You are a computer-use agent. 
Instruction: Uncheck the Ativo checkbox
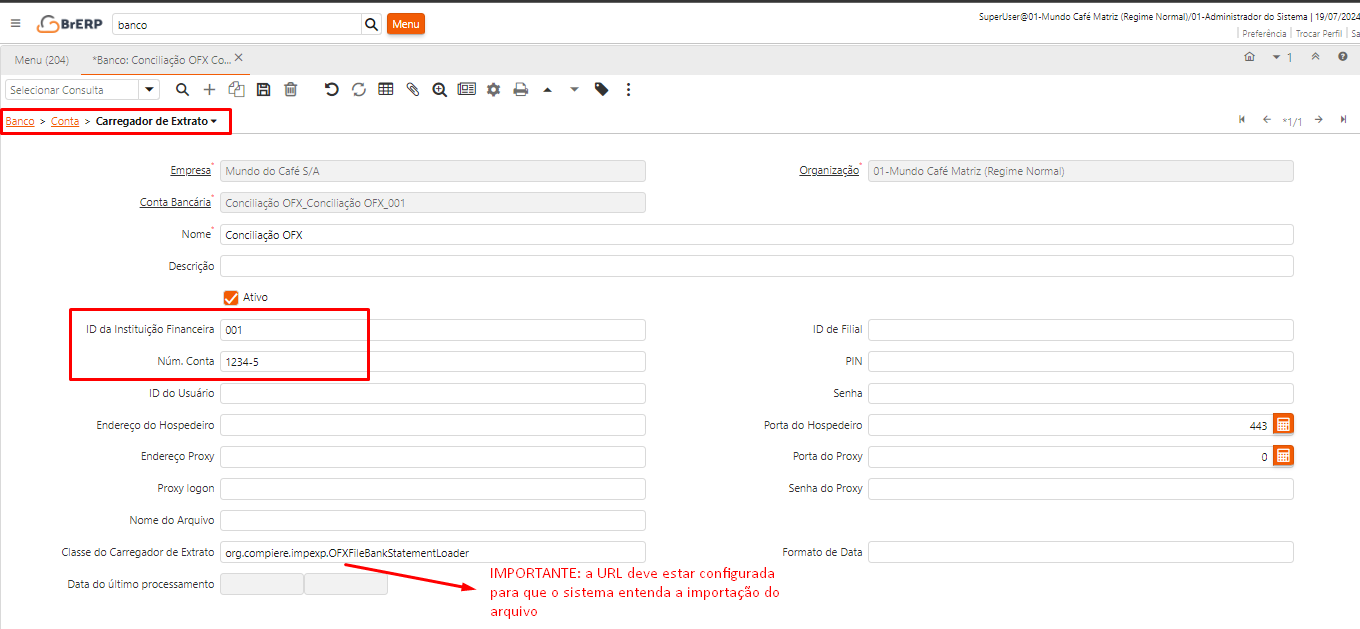(x=231, y=297)
